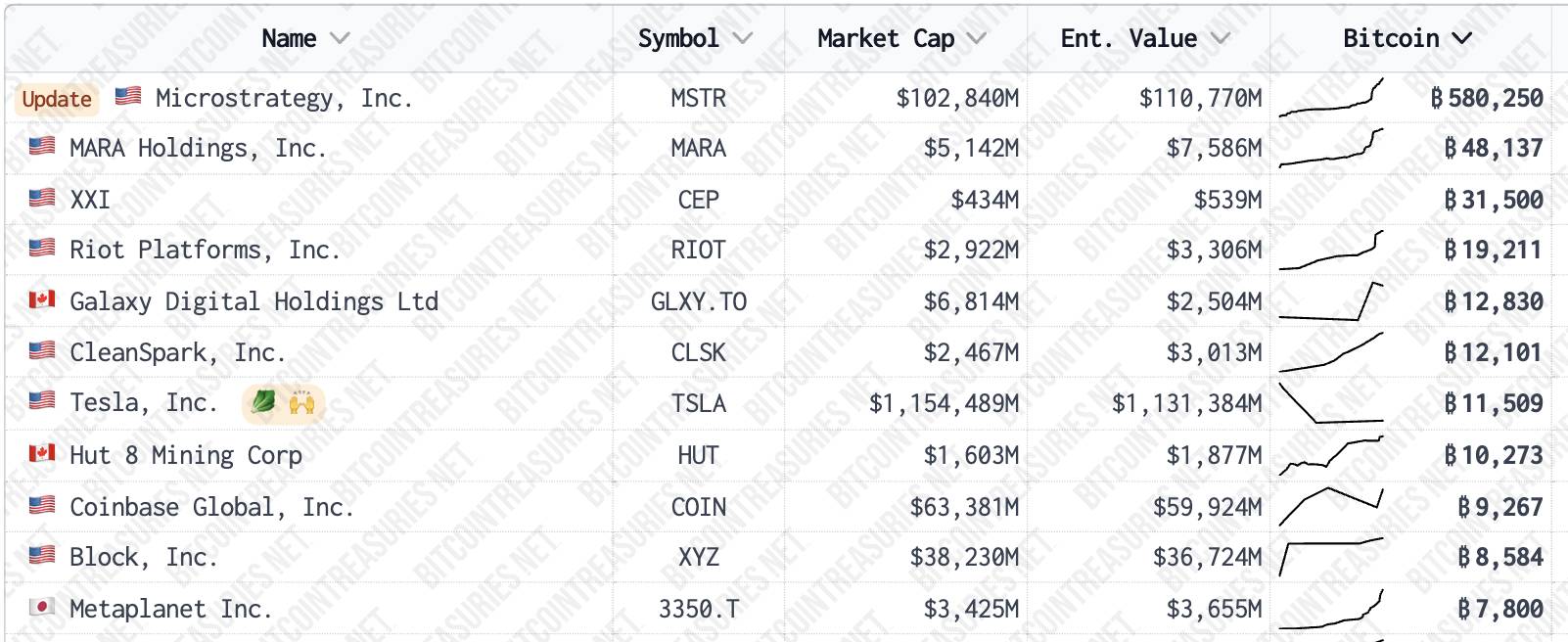
Task: Click the US flag beside Microstrategy
Action: (x=128, y=96)
